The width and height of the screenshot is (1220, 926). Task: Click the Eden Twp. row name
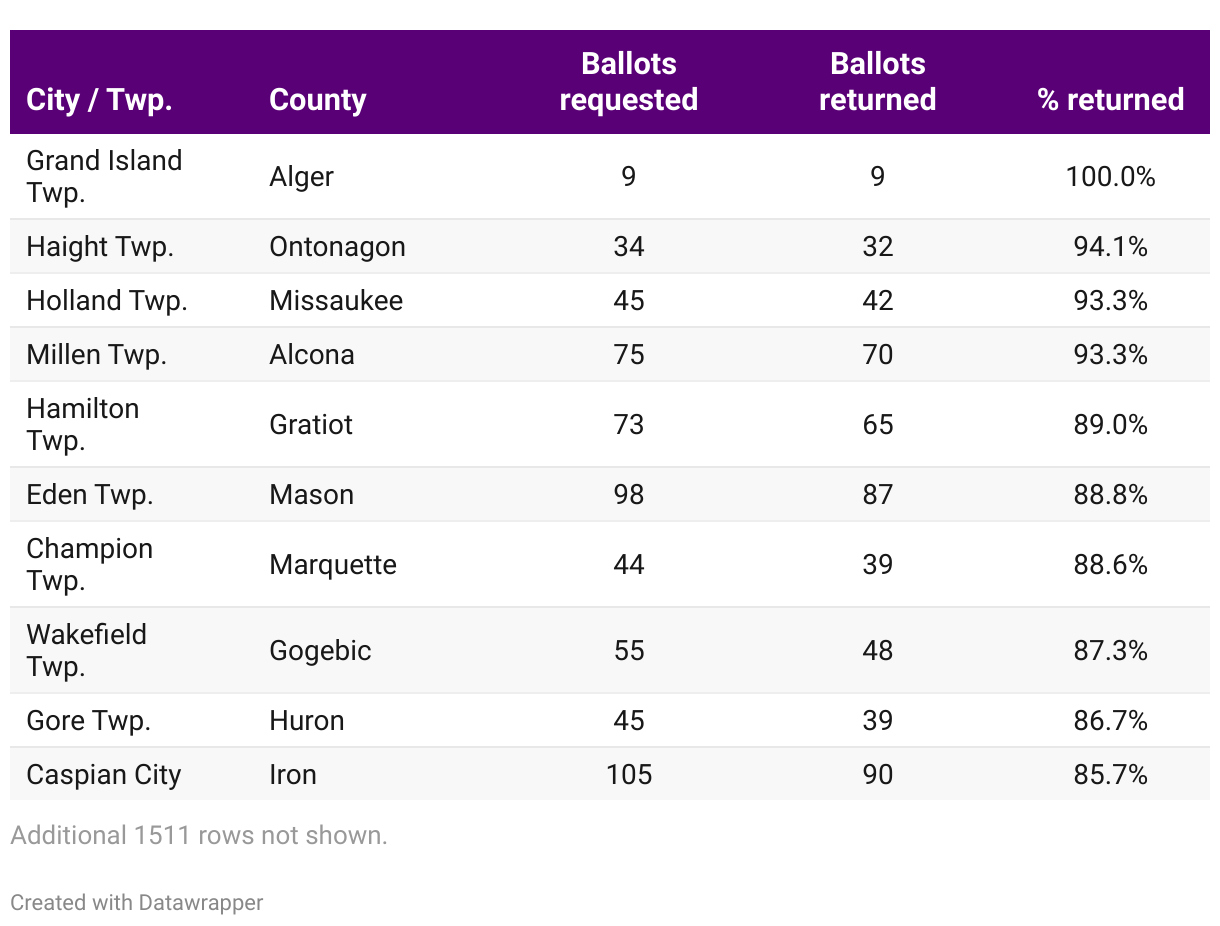pyautogui.click(x=90, y=495)
